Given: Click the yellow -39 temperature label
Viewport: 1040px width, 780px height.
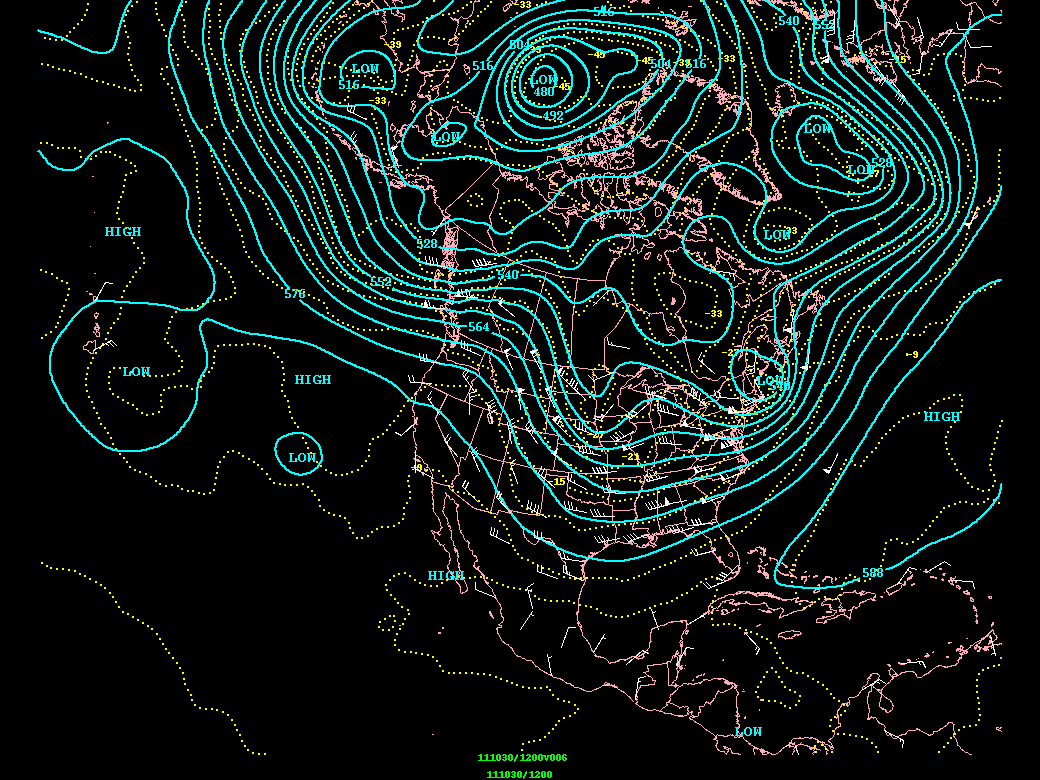Looking at the screenshot, I should [394, 45].
